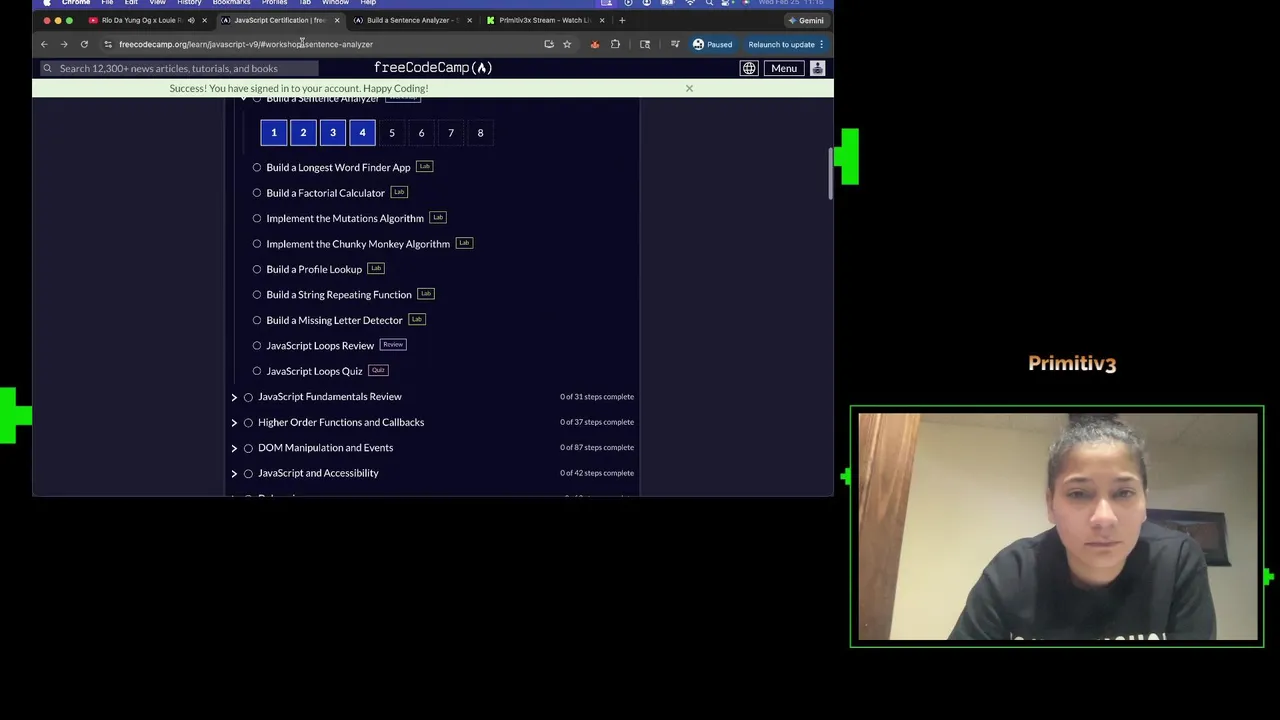The height and width of the screenshot is (720, 1280).
Task: Open the language globe icon
Action: point(749,68)
